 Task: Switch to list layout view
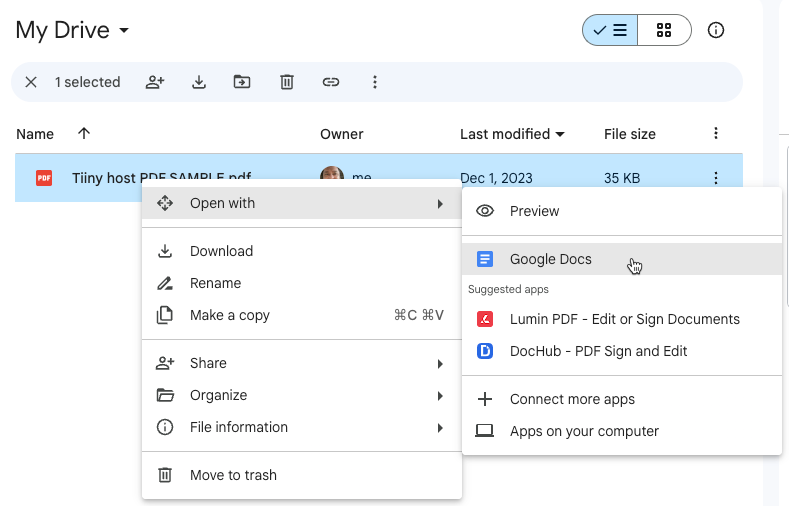pos(610,30)
